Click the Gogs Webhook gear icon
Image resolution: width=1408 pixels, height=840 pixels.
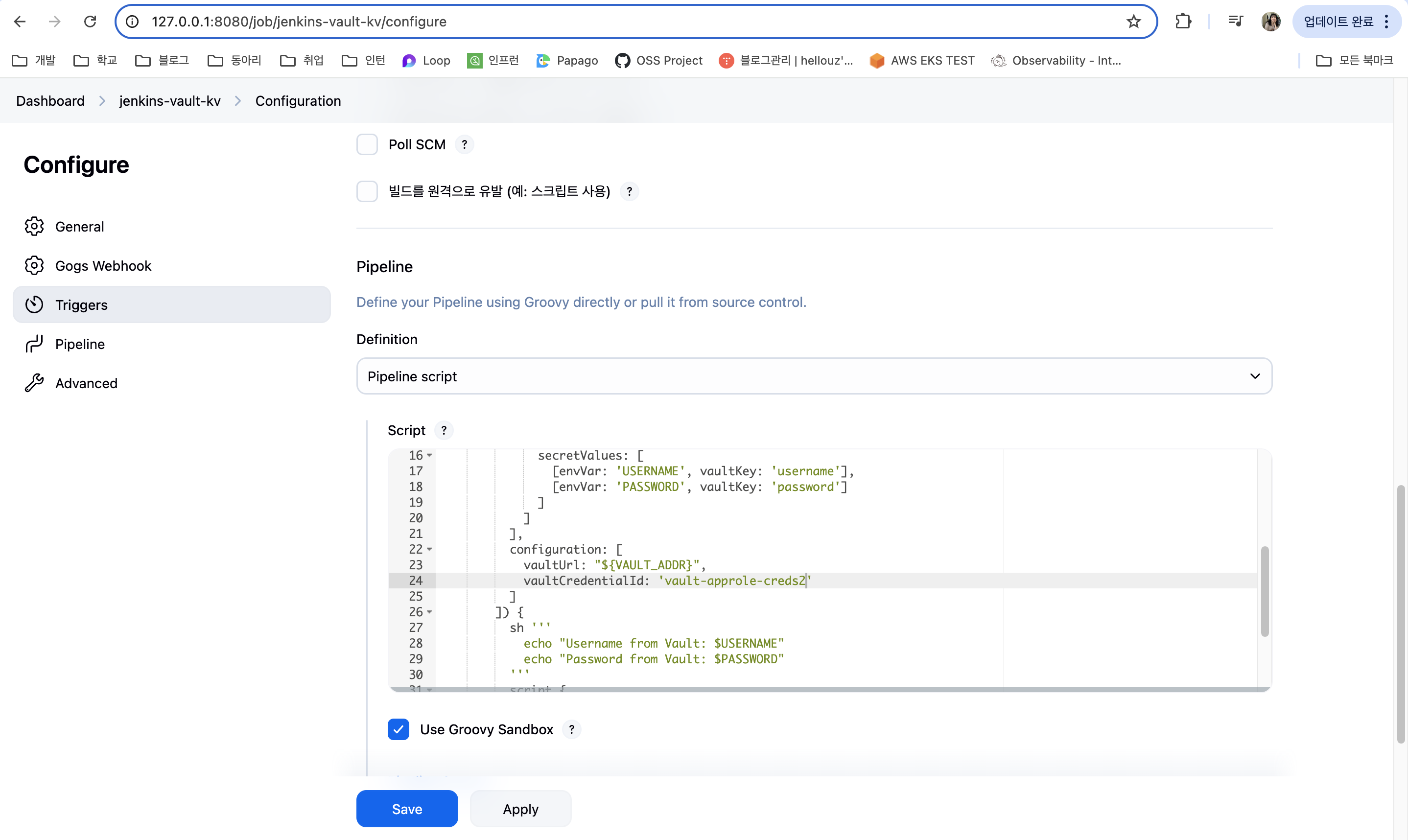pyautogui.click(x=34, y=265)
